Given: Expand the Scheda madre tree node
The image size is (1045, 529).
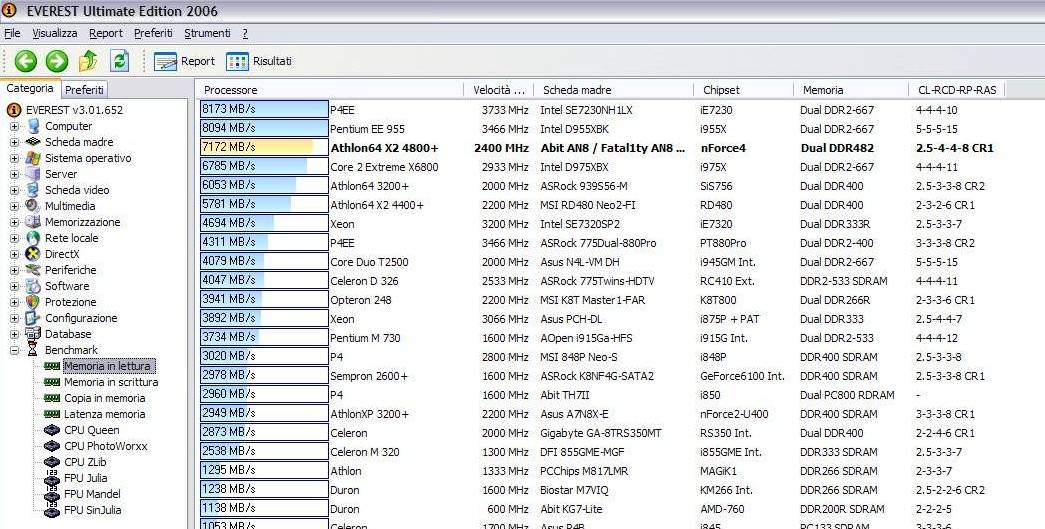Looking at the screenshot, I should (14, 142).
